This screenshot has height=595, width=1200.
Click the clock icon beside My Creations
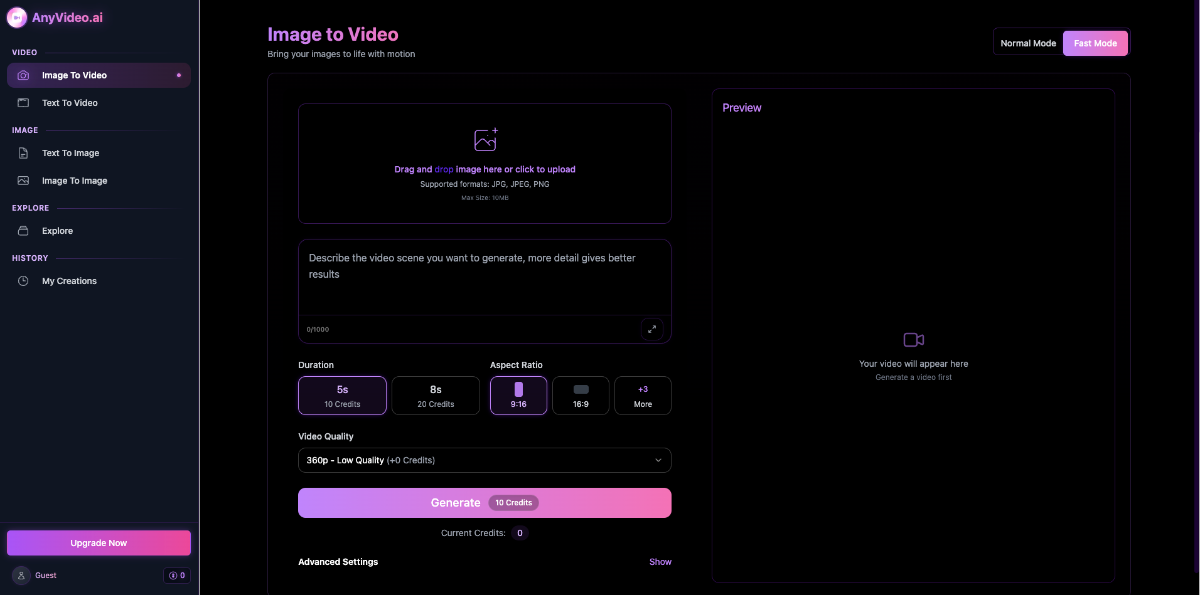[23, 281]
